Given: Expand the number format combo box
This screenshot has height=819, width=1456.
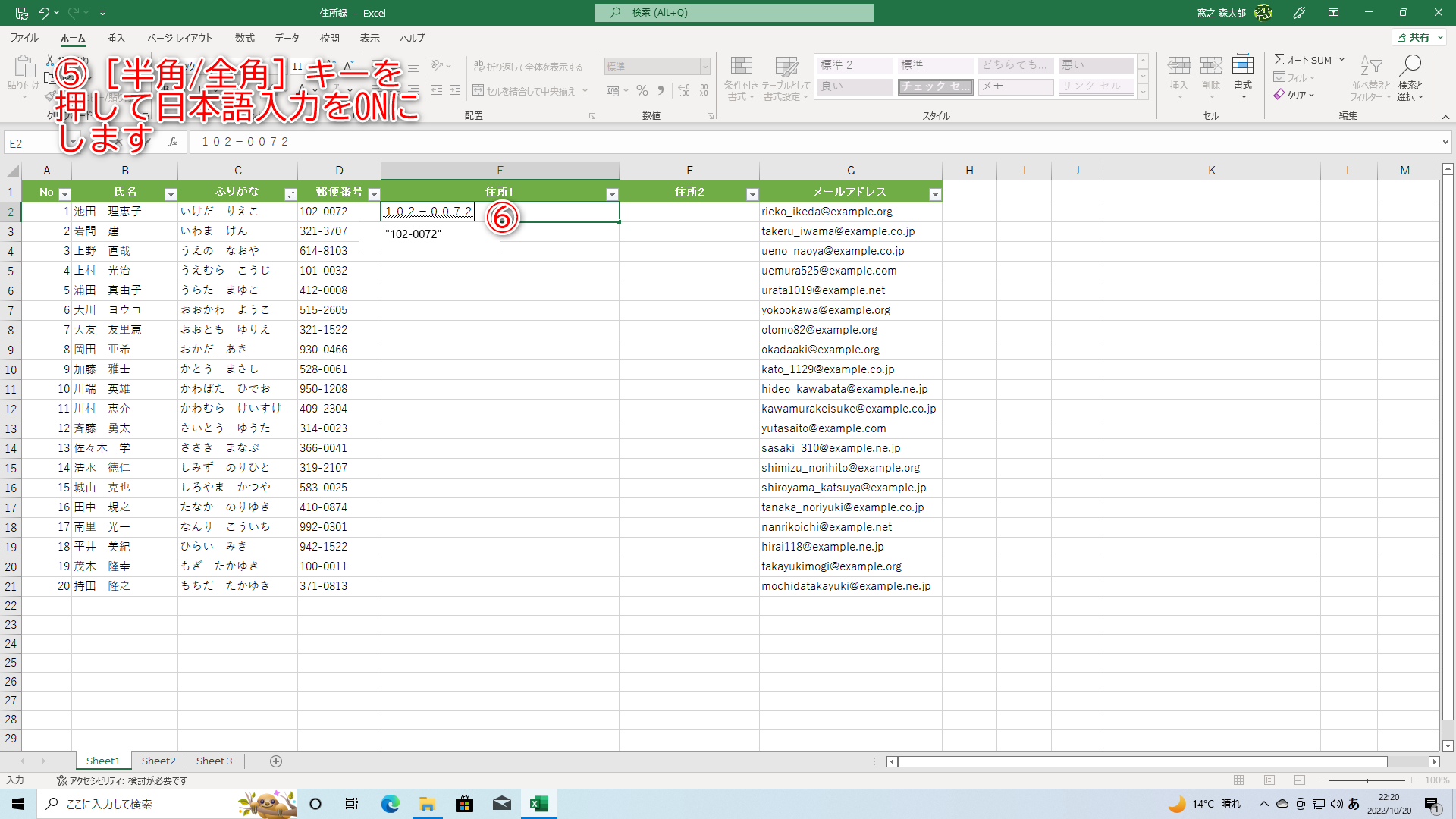Looking at the screenshot, I should coord(704,67).
